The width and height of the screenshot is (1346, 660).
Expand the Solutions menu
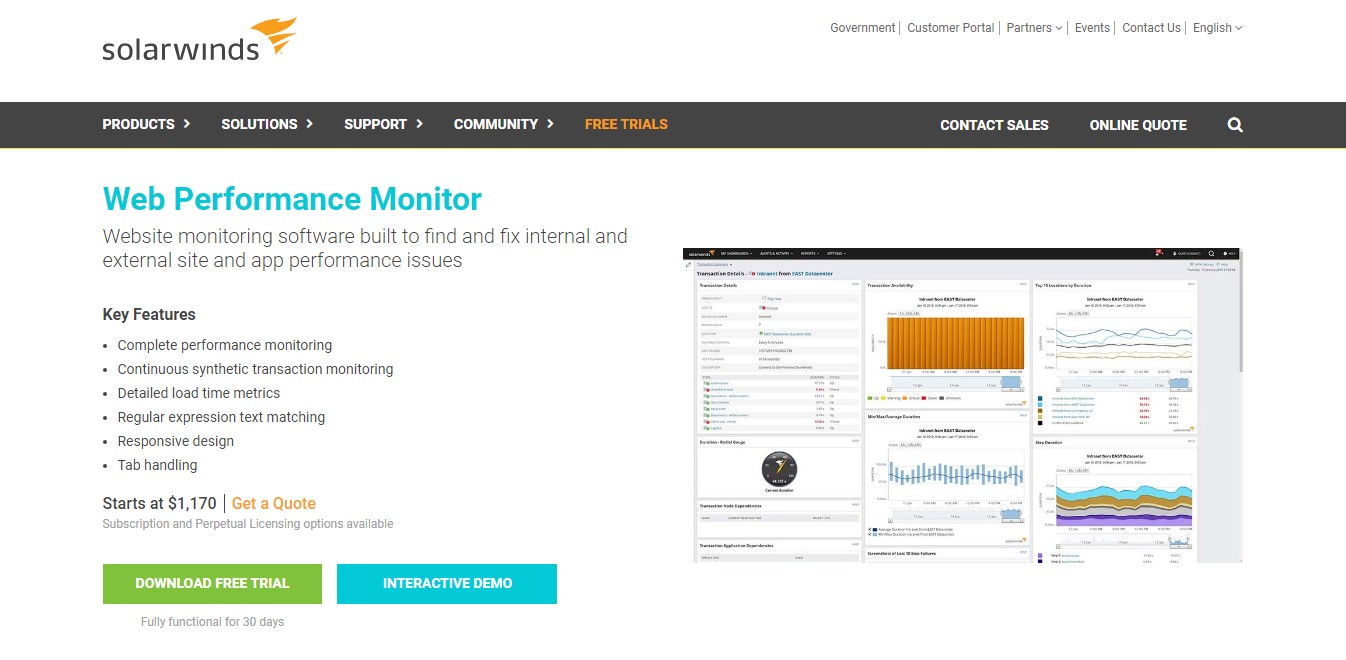267,124
